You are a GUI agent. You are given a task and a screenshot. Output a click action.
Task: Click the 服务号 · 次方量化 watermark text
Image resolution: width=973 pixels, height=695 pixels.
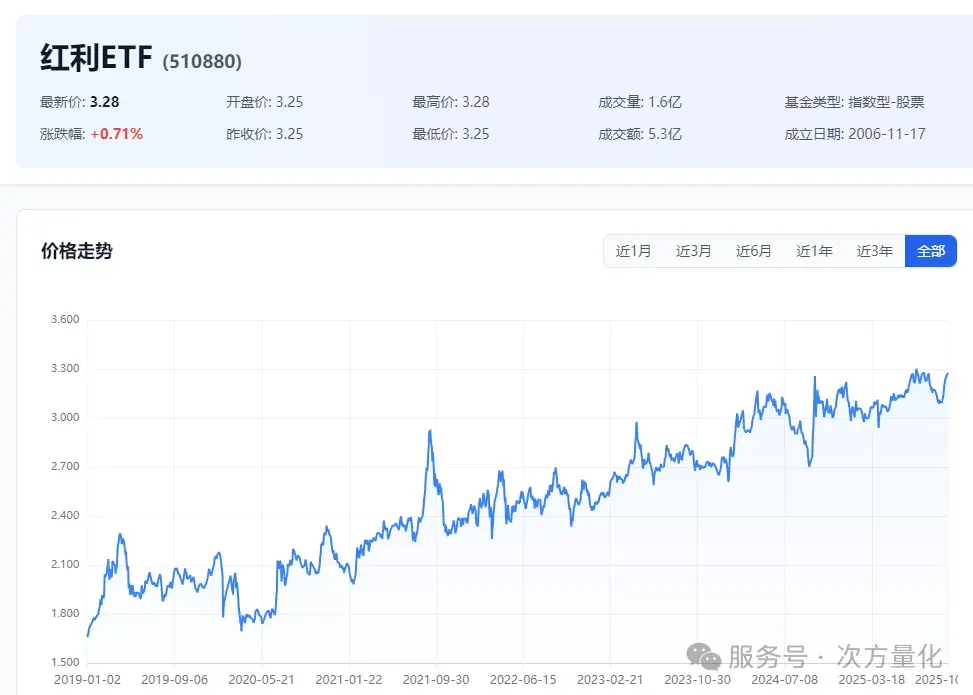point(835,657)
